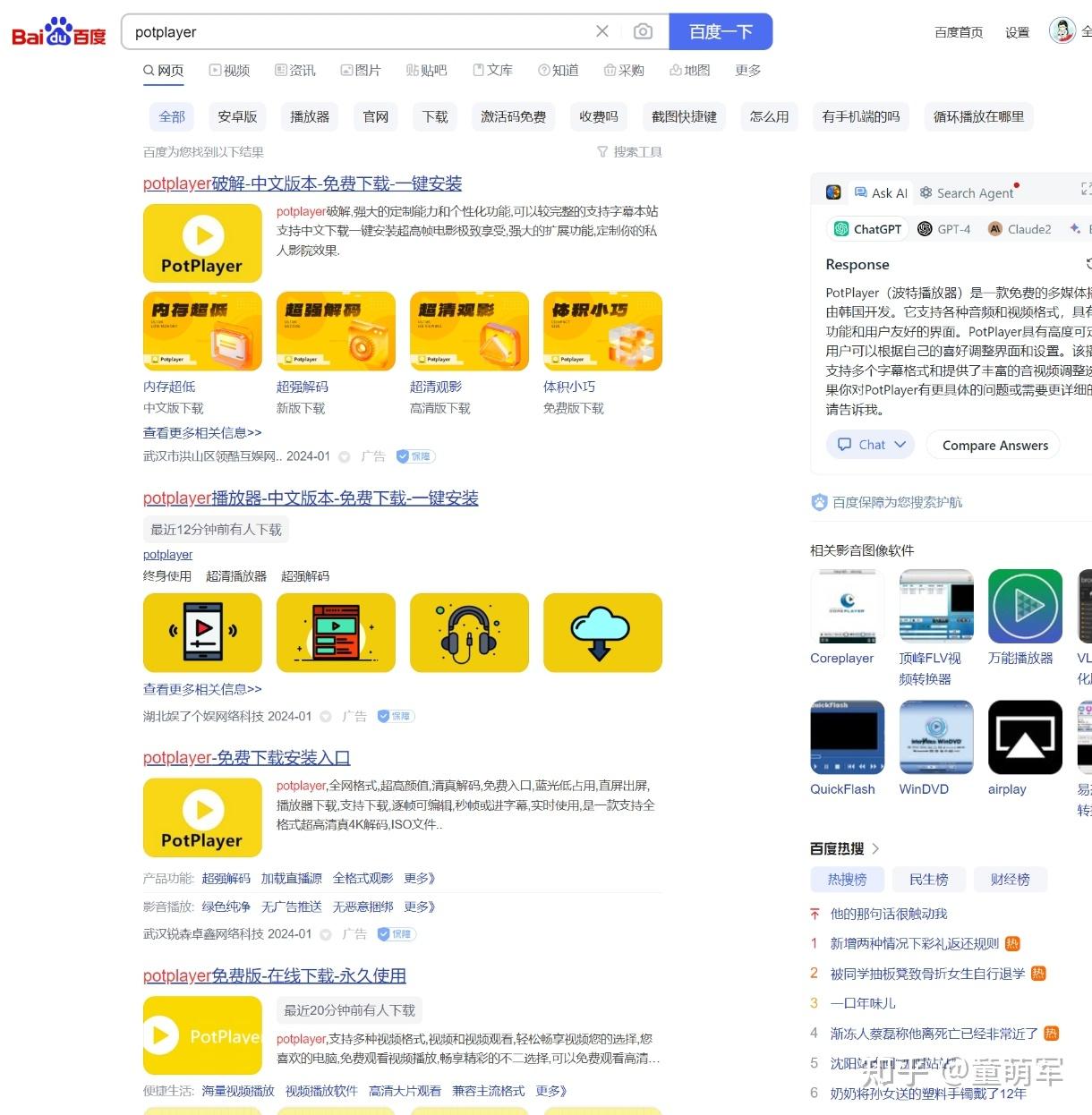The width and height of the screenshot is (1092, 1115).
Task: Expand 更多 under 影音播放 row
Action: click(419, 906)
